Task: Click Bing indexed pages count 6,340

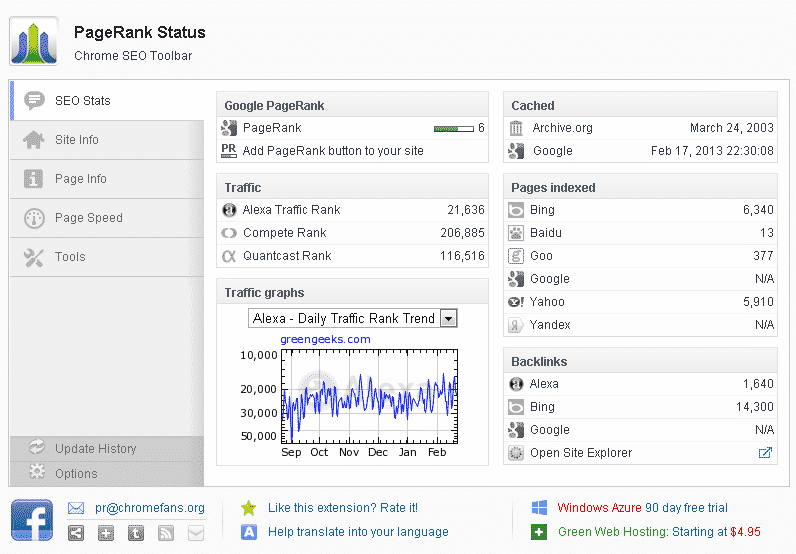Action: (x=758, y=210)
